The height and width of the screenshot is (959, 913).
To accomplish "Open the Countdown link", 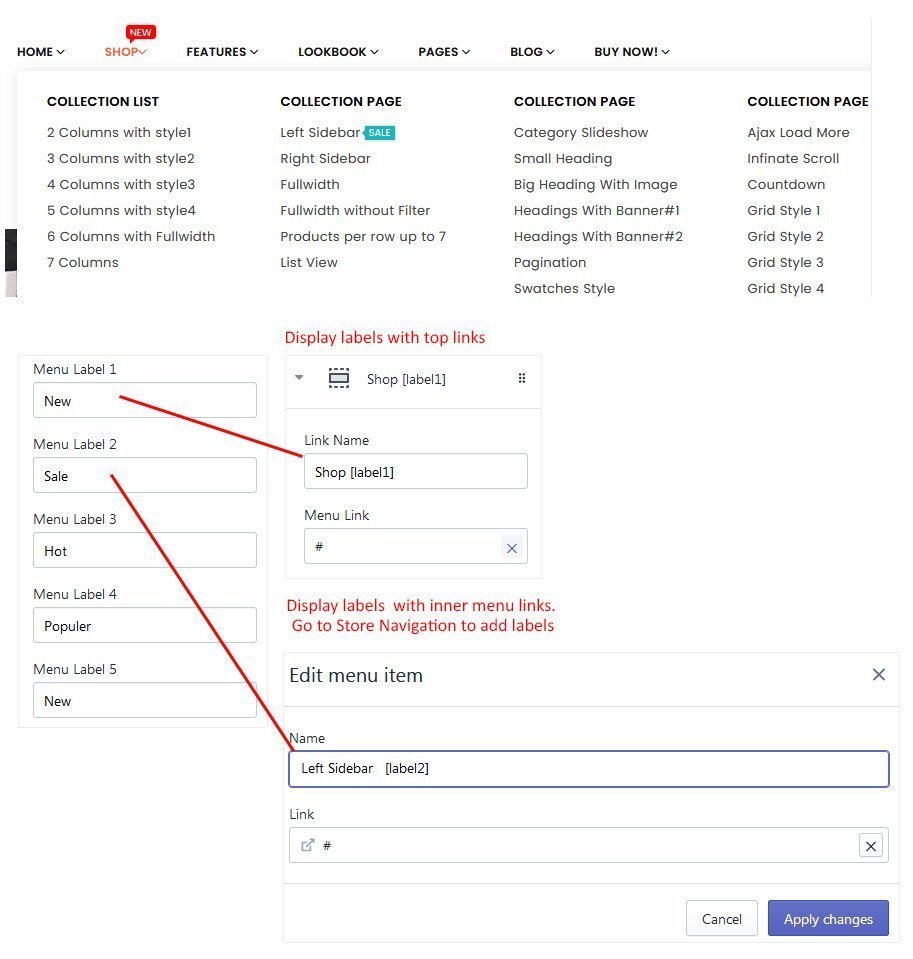I will click(x=786, y=184).
